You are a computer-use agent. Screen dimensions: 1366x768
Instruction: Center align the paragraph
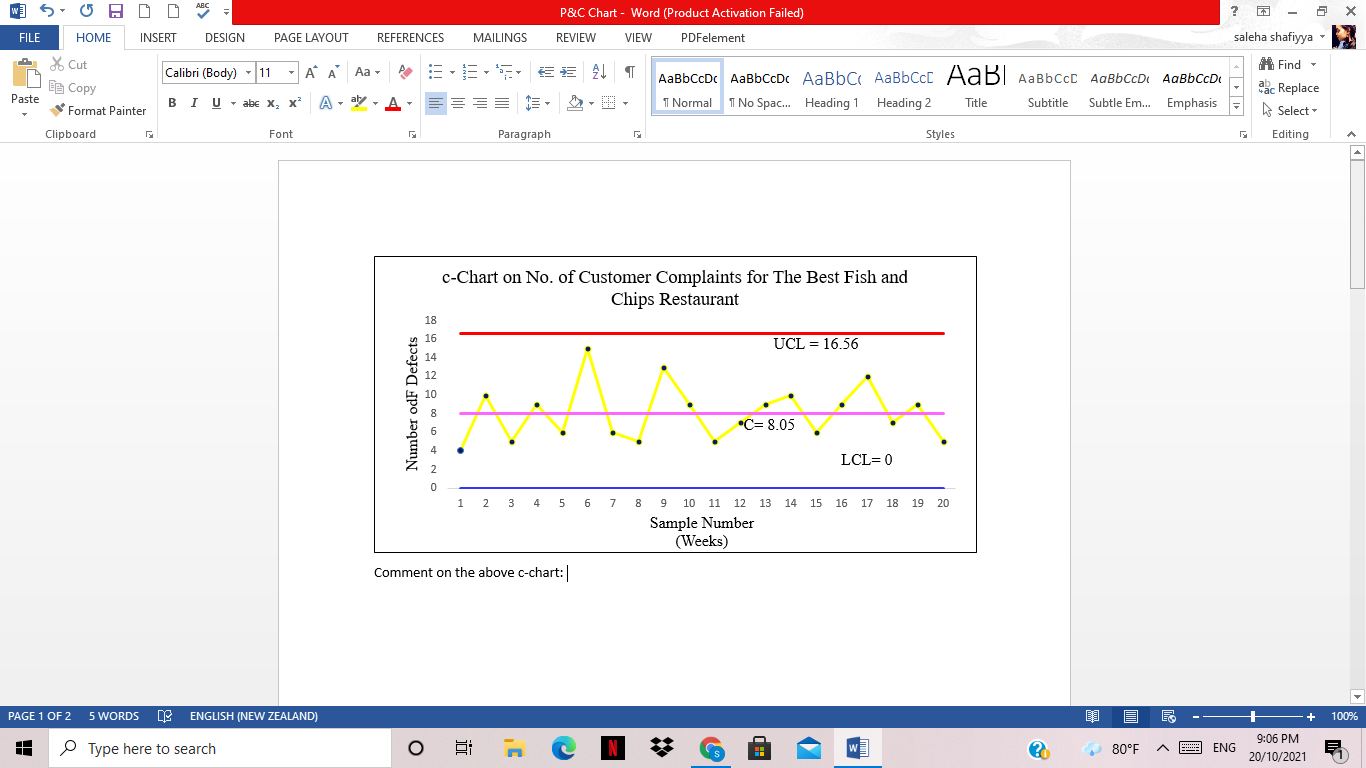pyautogui.click(x=458, y=103)
